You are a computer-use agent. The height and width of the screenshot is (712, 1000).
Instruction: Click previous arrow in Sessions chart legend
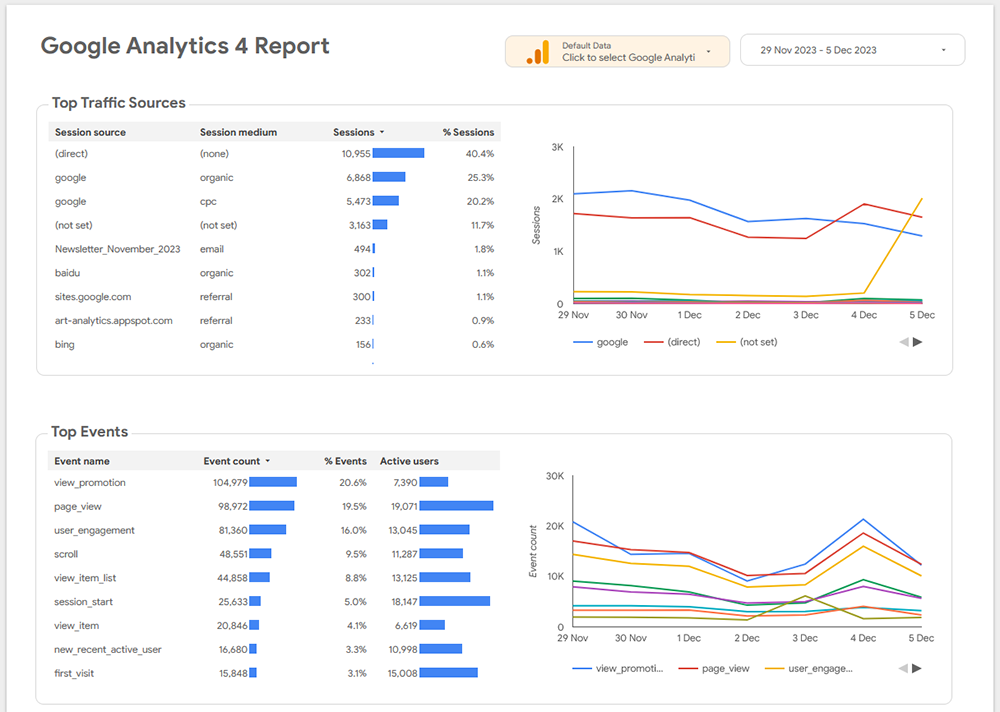[904, 342]
